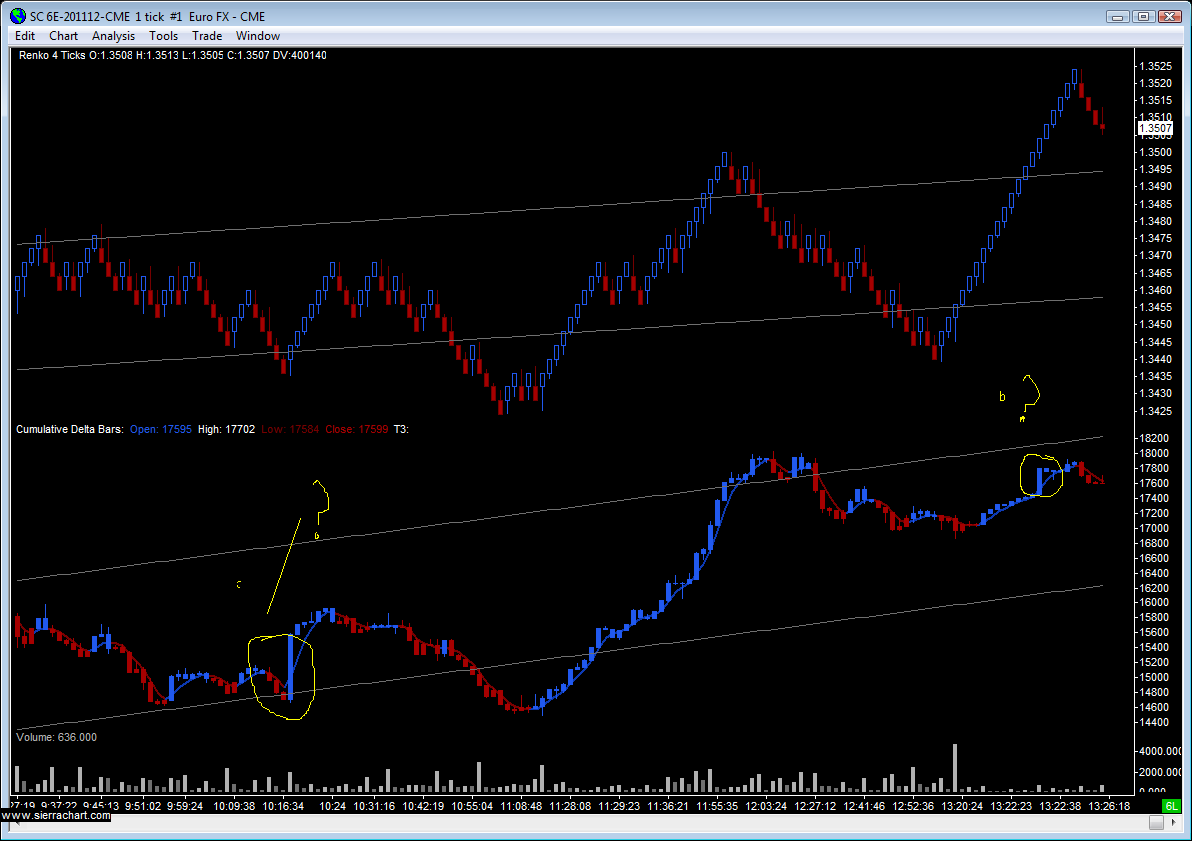
Task: Maximize the Sierra Chart window
Action: [x=1143, y=16]
